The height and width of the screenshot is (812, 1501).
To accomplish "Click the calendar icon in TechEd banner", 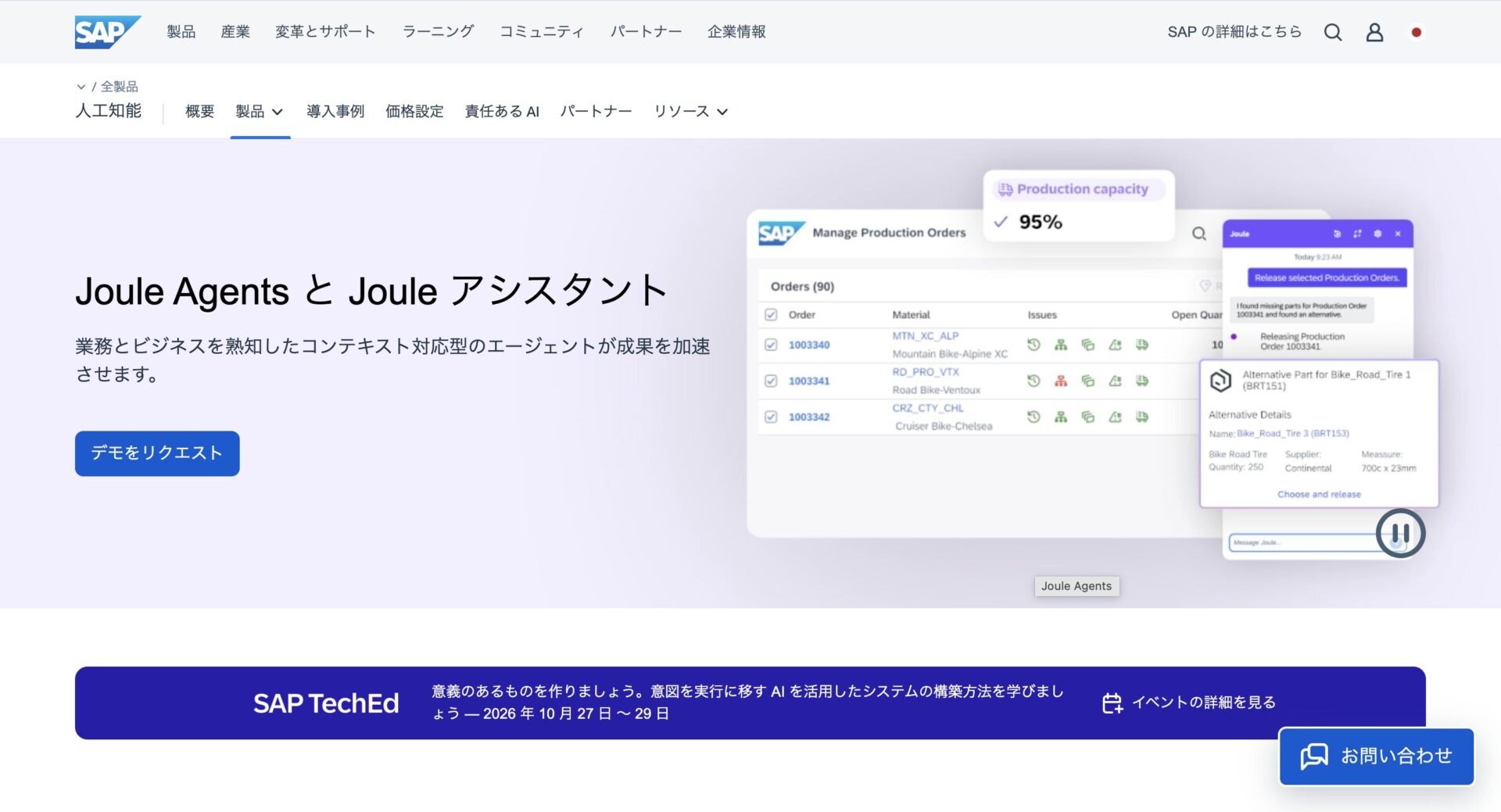I will coord(1112,703).
